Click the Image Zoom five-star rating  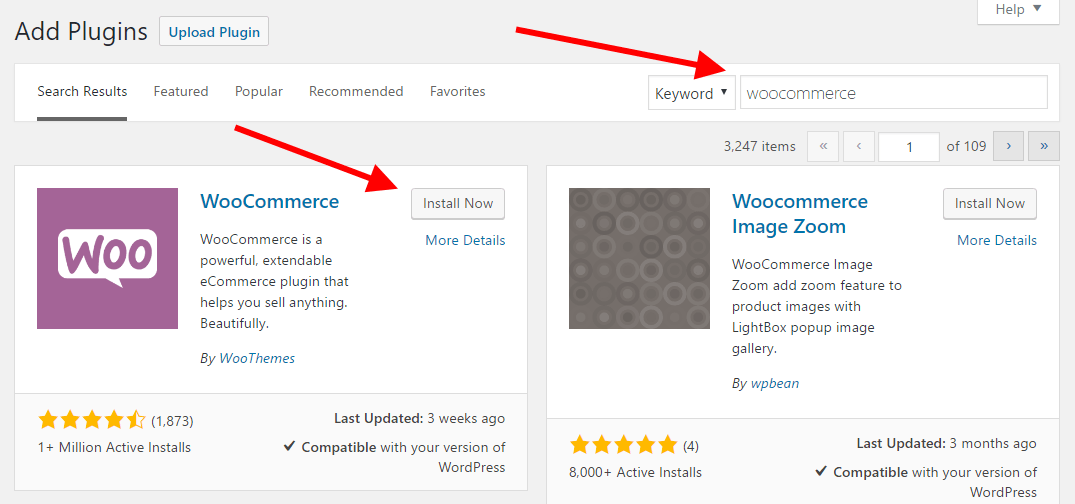[x=623, y=446]
